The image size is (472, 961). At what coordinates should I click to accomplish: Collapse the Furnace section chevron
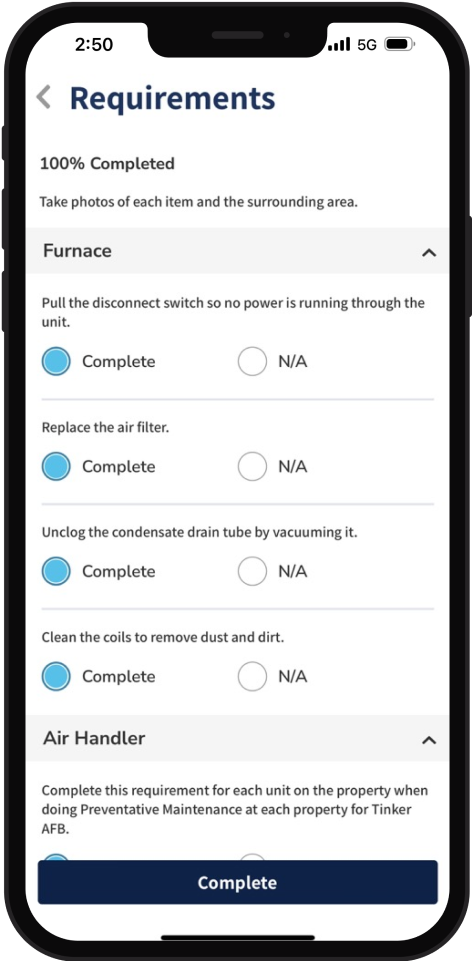[x=429, y=252]
